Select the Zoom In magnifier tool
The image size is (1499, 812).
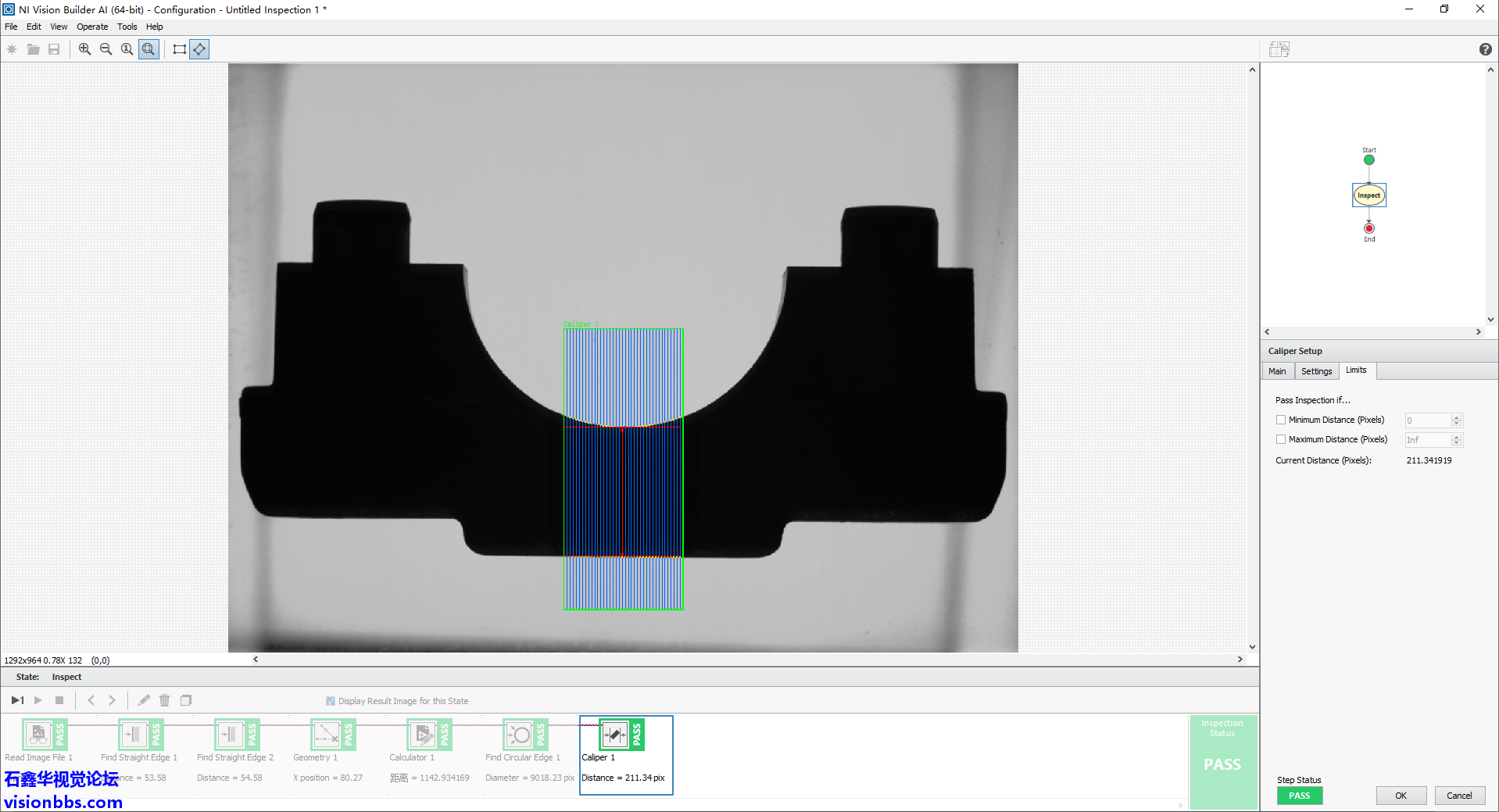(x=84, y=48)
